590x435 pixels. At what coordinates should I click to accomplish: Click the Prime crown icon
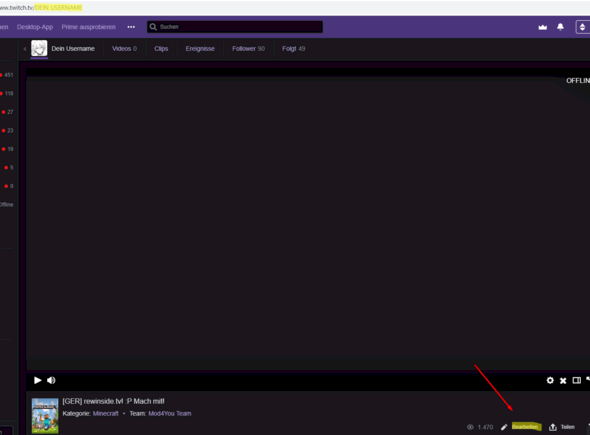tap(543, 27)
